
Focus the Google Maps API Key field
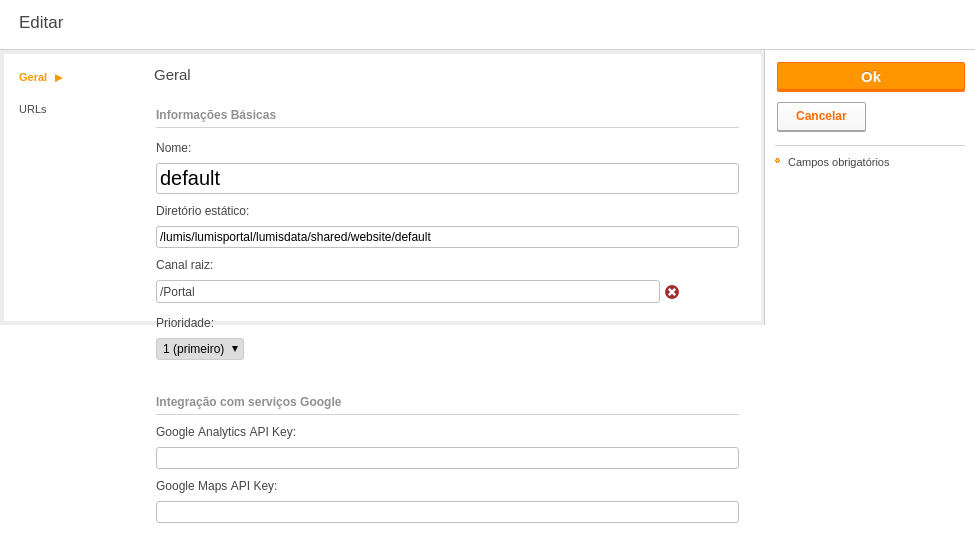(x=447, y=512)
